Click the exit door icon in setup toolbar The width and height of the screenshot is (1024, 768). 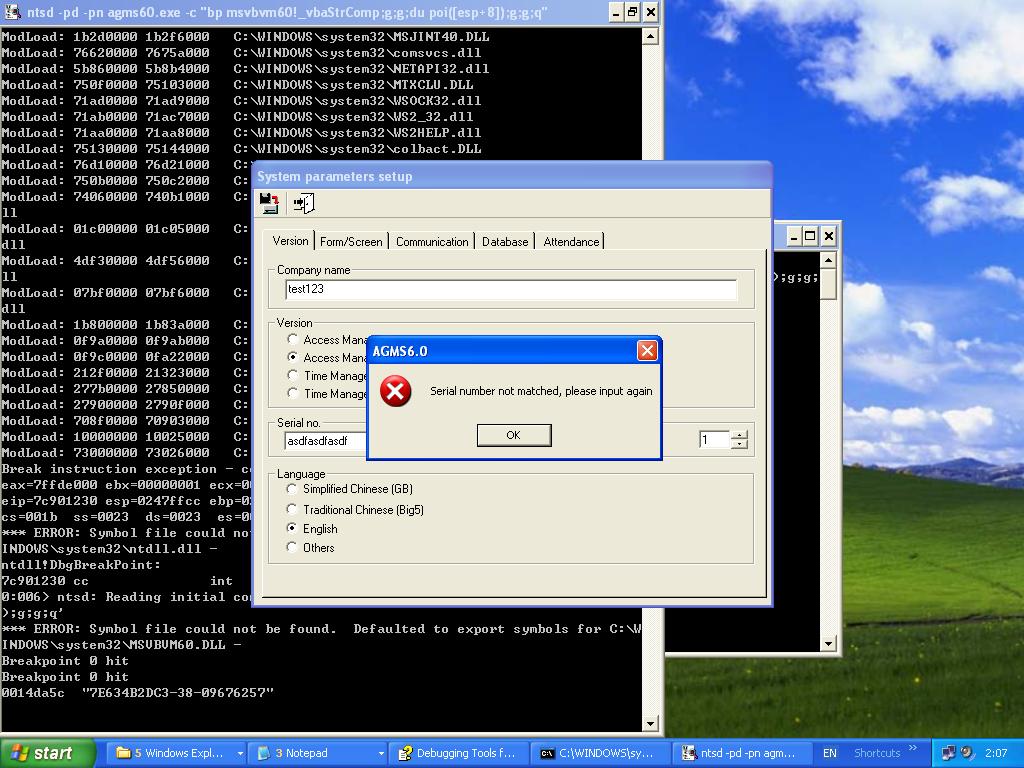pyautogui.click(x=304, y=203)
